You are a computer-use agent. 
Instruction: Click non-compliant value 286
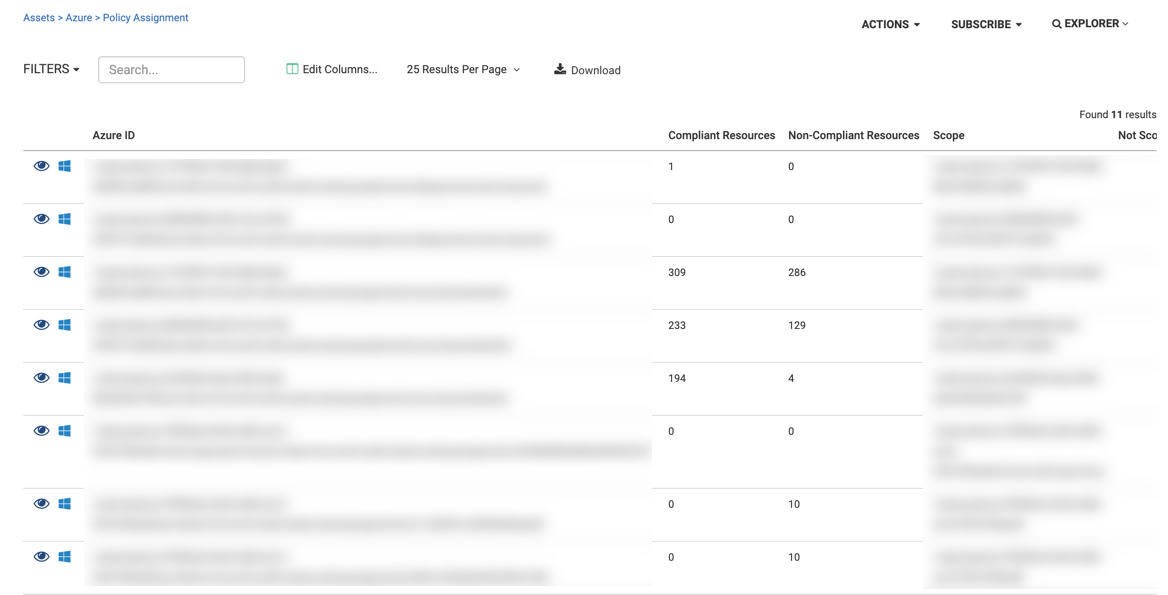[797, 273]
